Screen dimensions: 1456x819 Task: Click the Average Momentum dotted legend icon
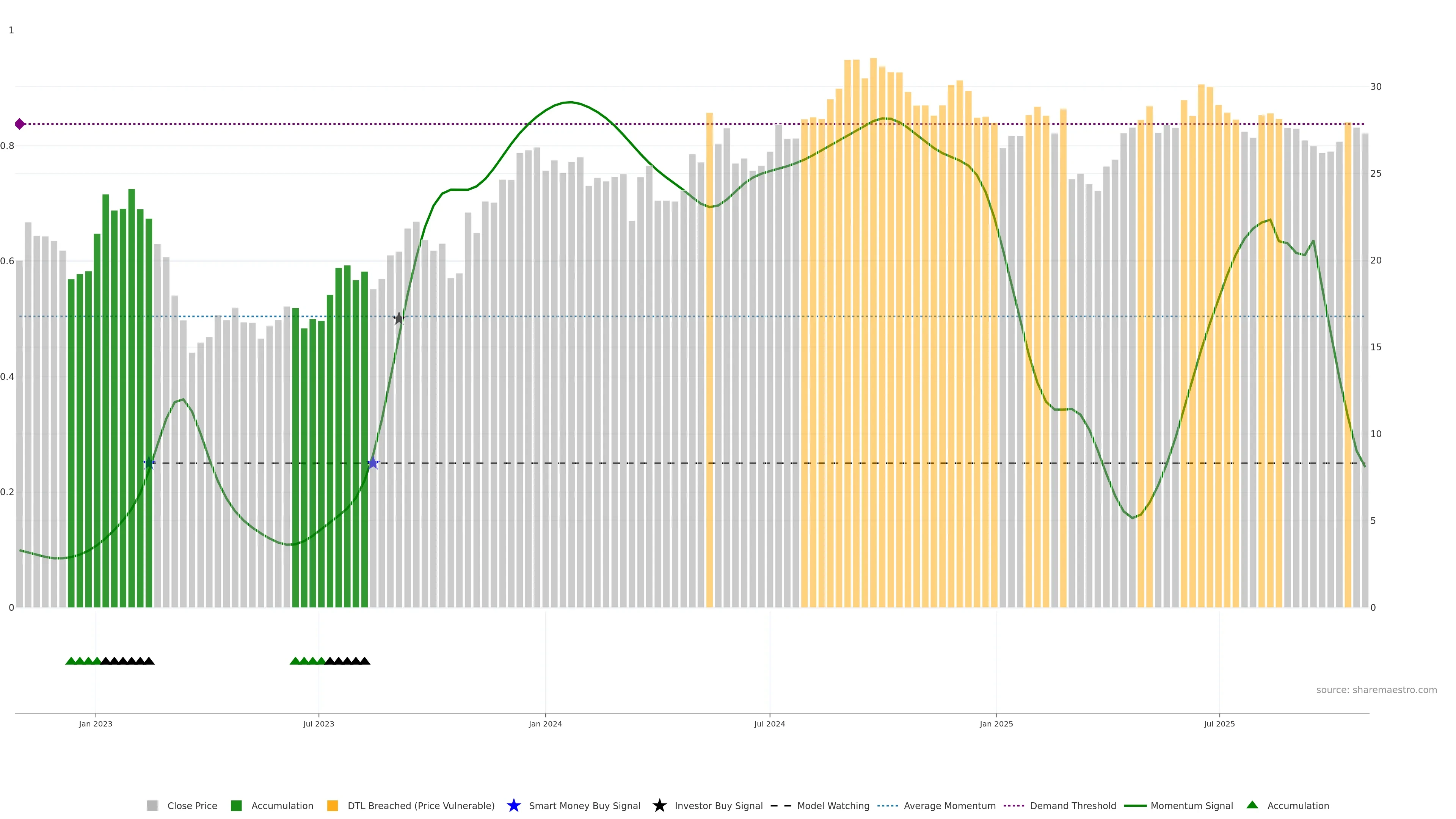coord(887,805)
